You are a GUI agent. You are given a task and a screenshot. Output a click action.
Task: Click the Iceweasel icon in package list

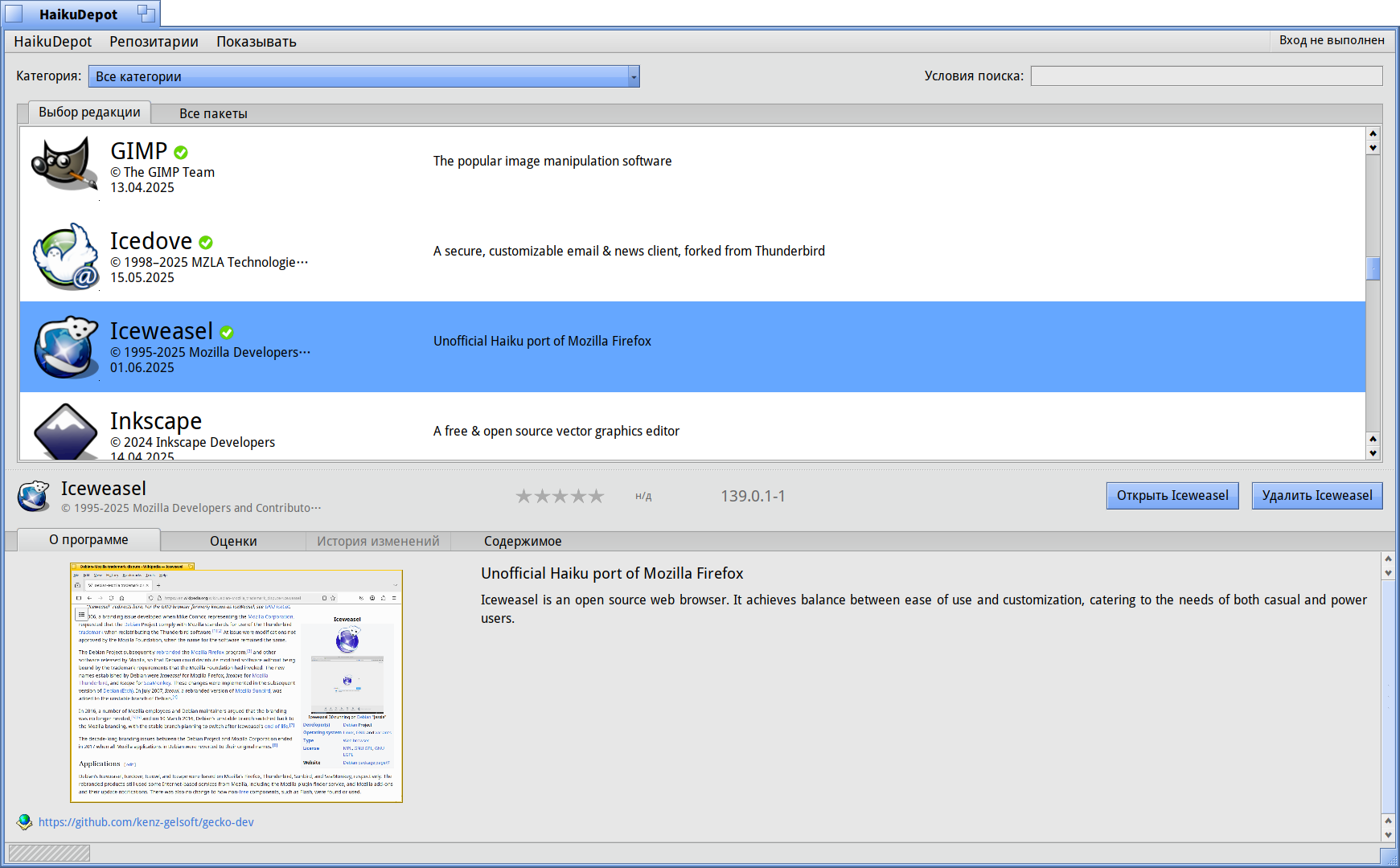pos(66,347)
